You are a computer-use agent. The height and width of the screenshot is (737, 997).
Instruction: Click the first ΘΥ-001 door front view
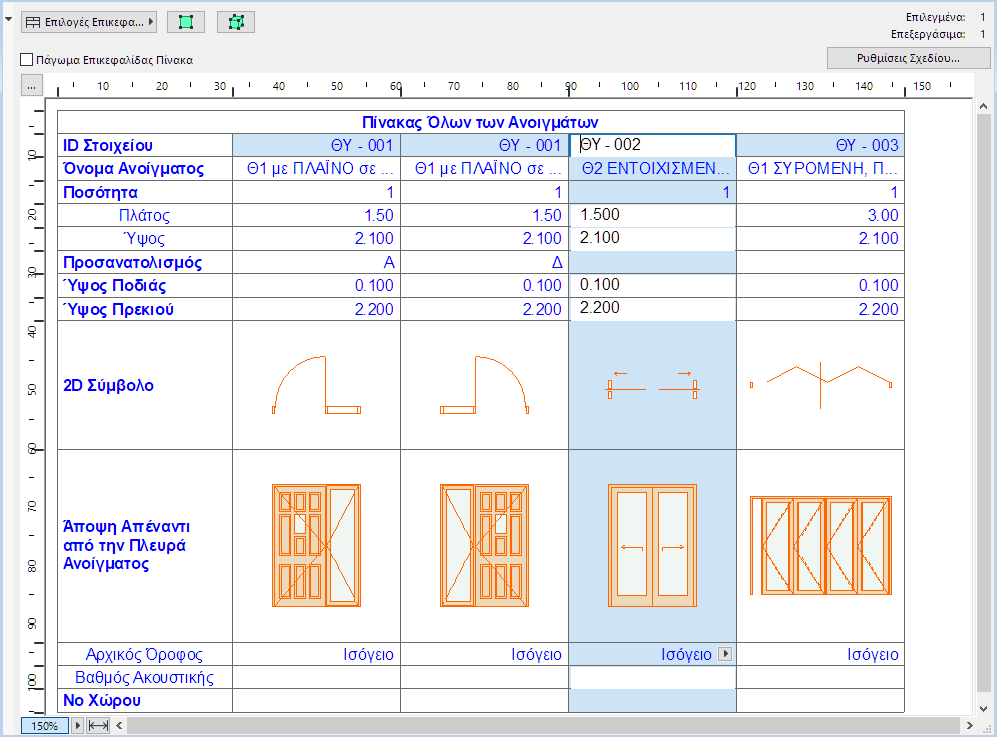316,546
